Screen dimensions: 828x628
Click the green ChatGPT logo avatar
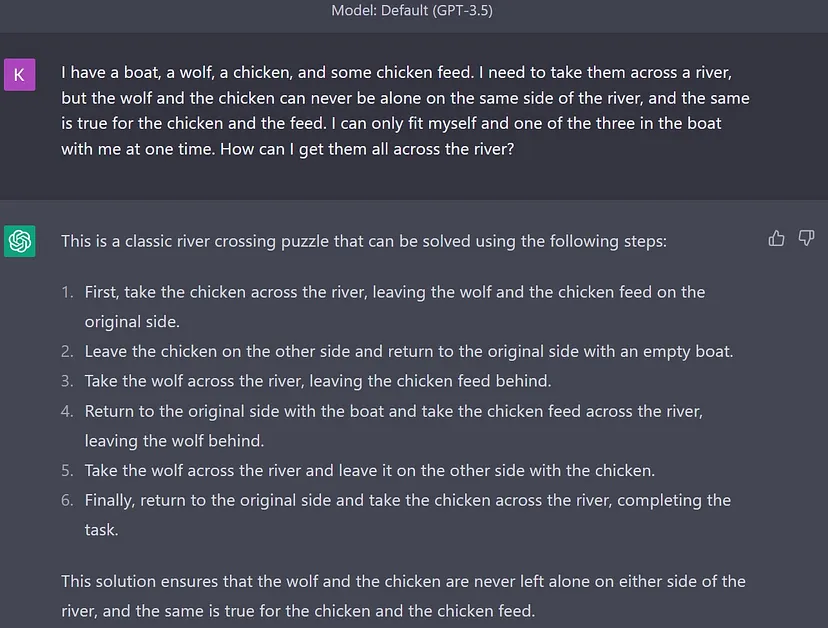click(x=20, y=241)
